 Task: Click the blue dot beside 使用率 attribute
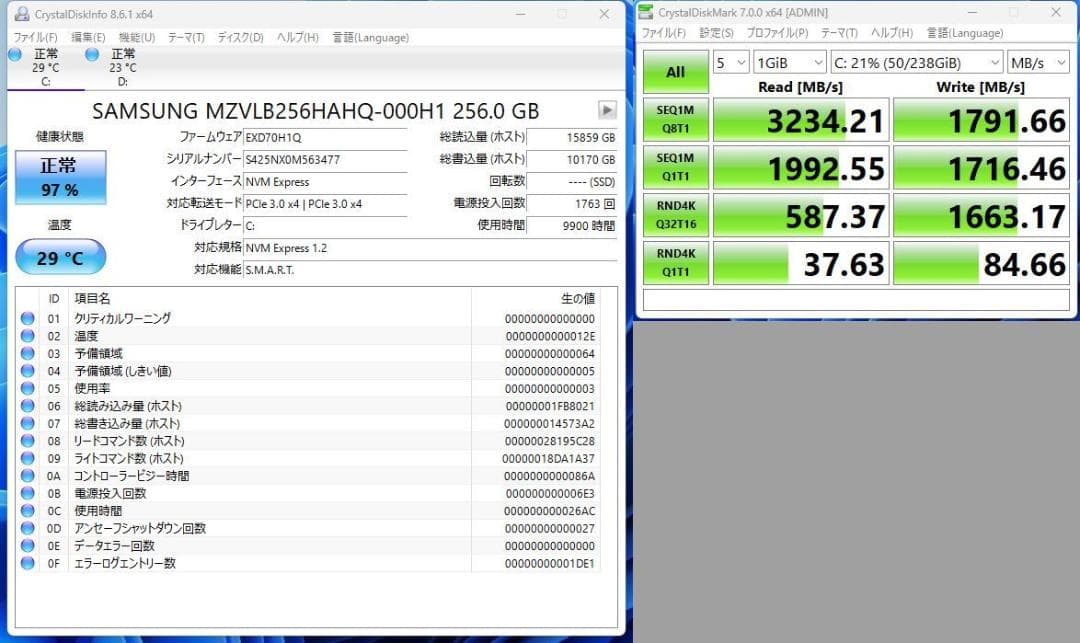27,387
